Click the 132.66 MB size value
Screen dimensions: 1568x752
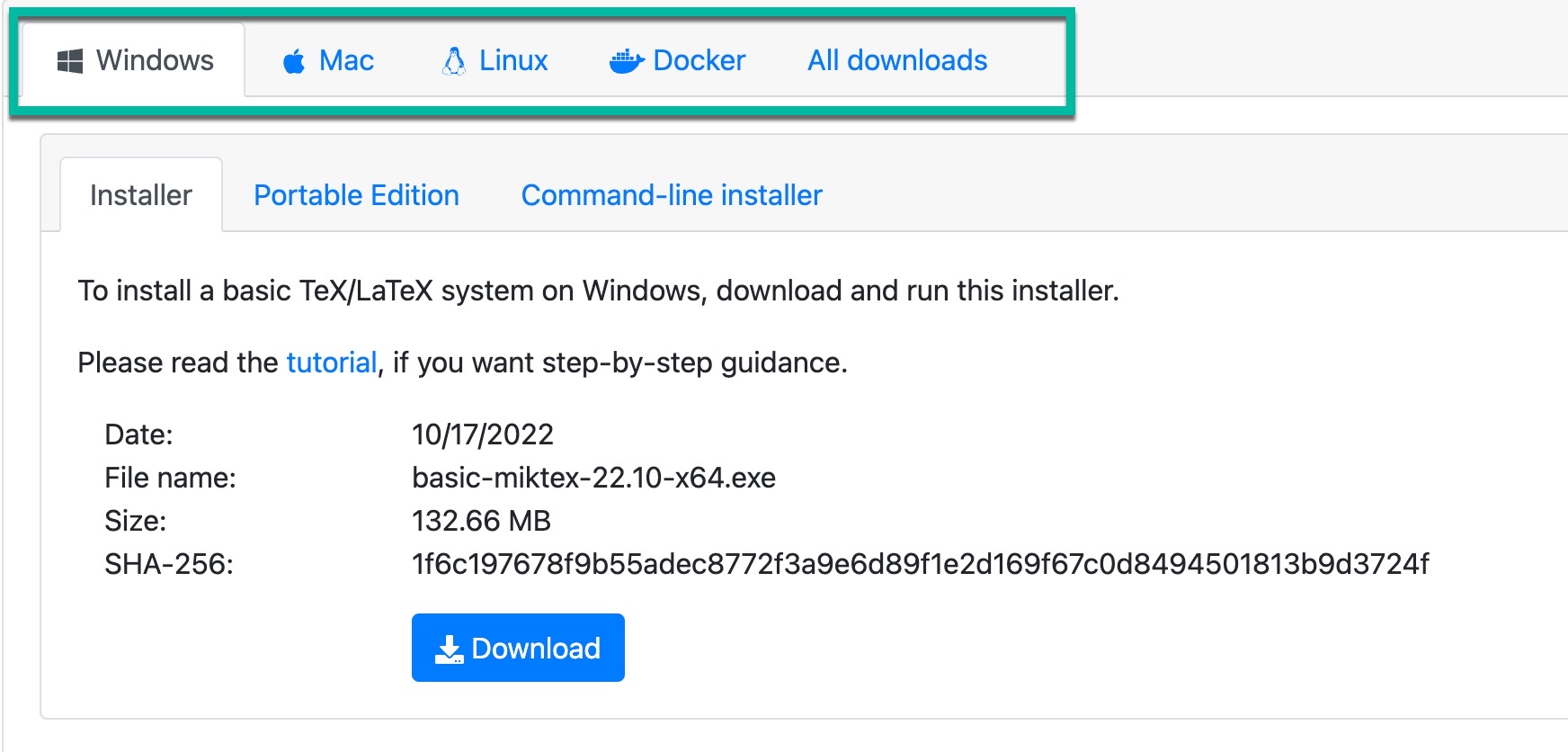(x=481, y=521)
